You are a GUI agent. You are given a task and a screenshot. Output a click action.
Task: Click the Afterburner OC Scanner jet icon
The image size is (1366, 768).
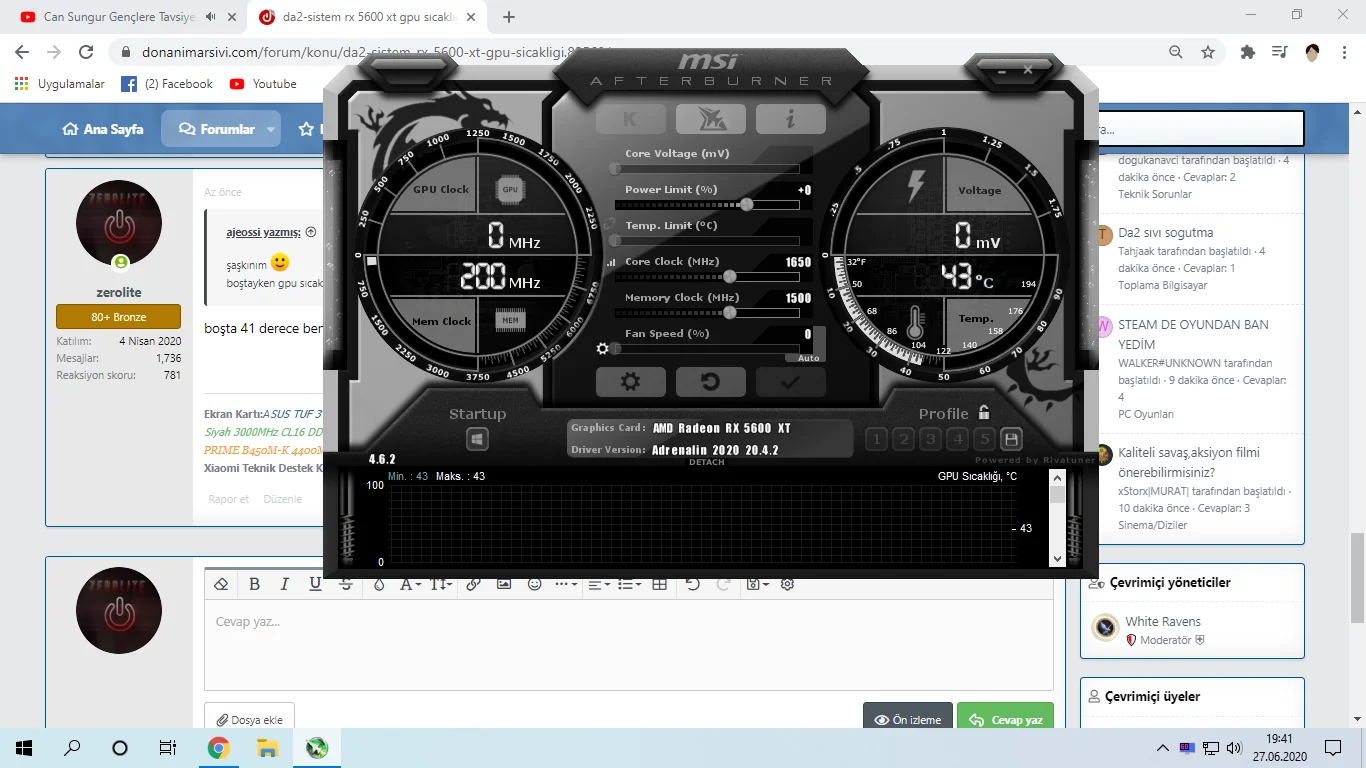click(x=710, y=119)
